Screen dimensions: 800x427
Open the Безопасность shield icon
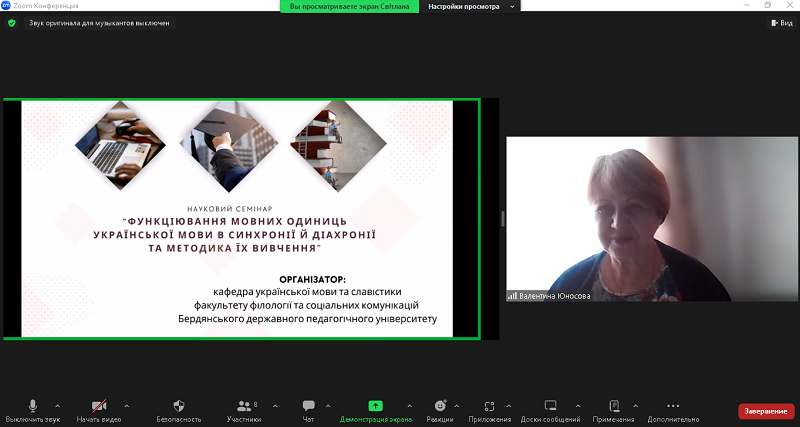[179, 406]
